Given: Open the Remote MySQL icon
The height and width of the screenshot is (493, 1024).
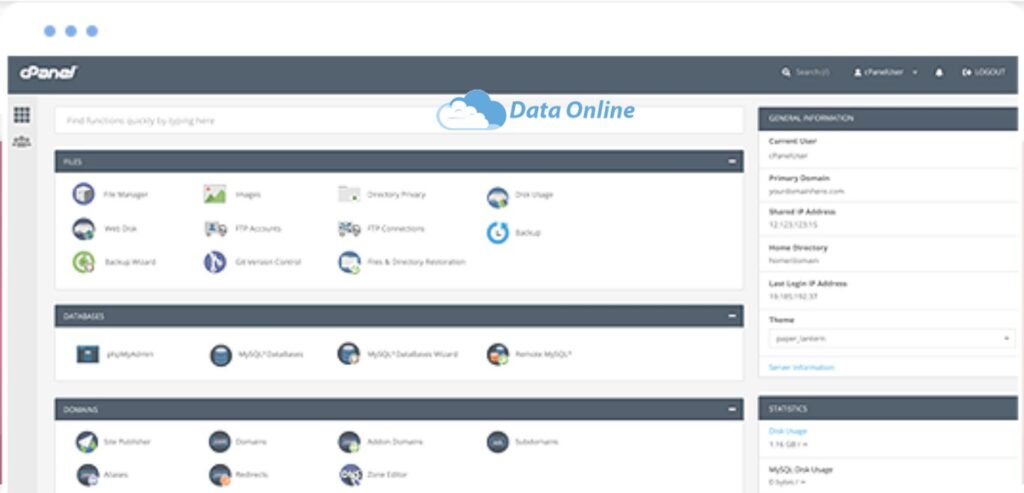Looking at the screenshot, I should 498,354.
